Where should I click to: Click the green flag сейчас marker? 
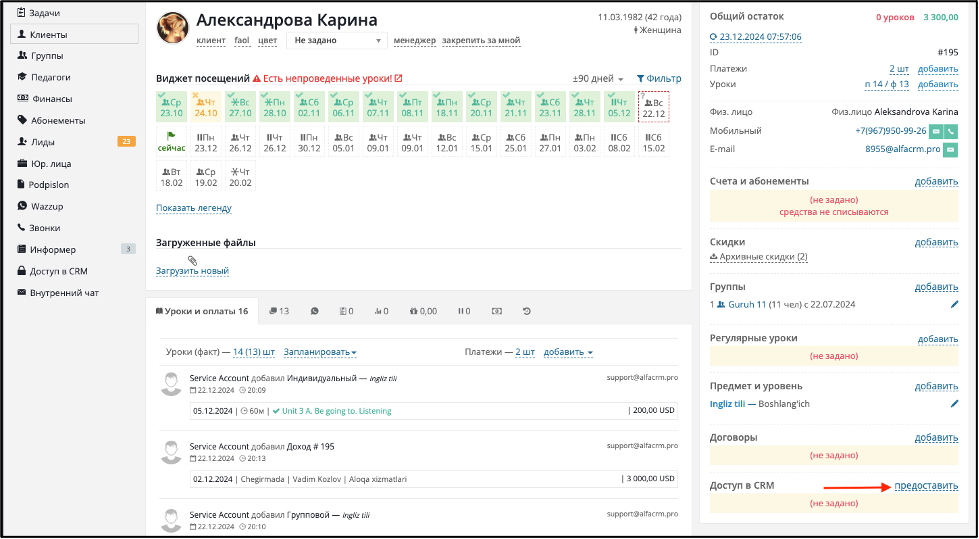[x=171, y=141]
